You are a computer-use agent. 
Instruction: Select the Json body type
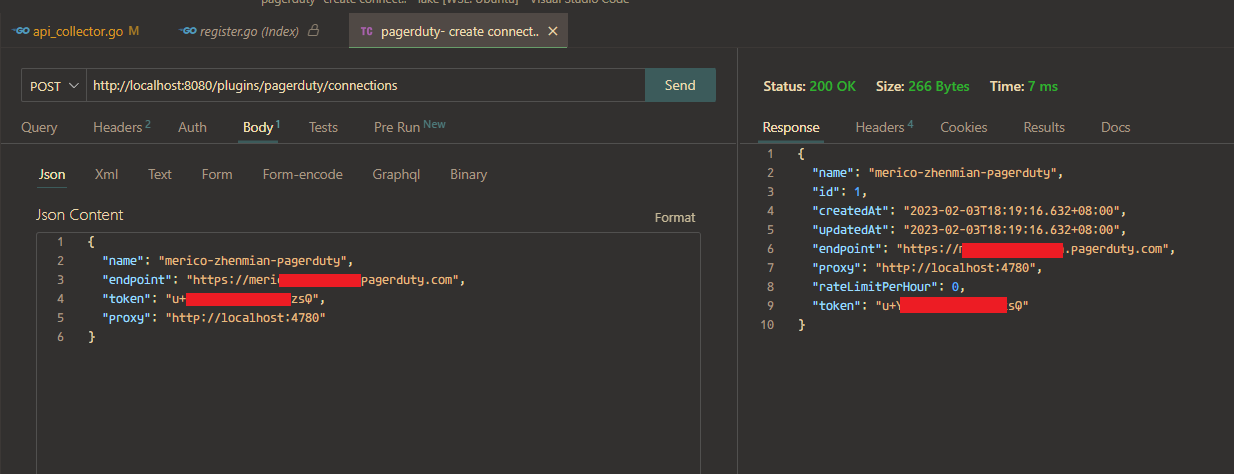click(52, 174)
